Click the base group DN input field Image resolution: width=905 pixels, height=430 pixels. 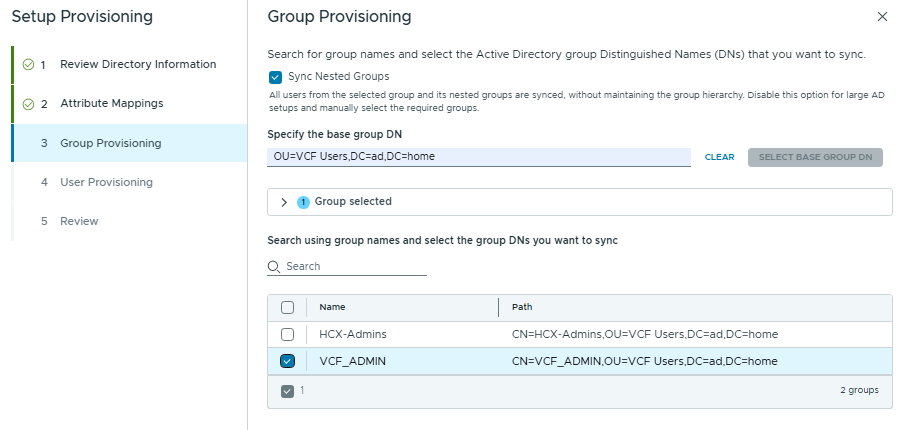pos(478,157)
